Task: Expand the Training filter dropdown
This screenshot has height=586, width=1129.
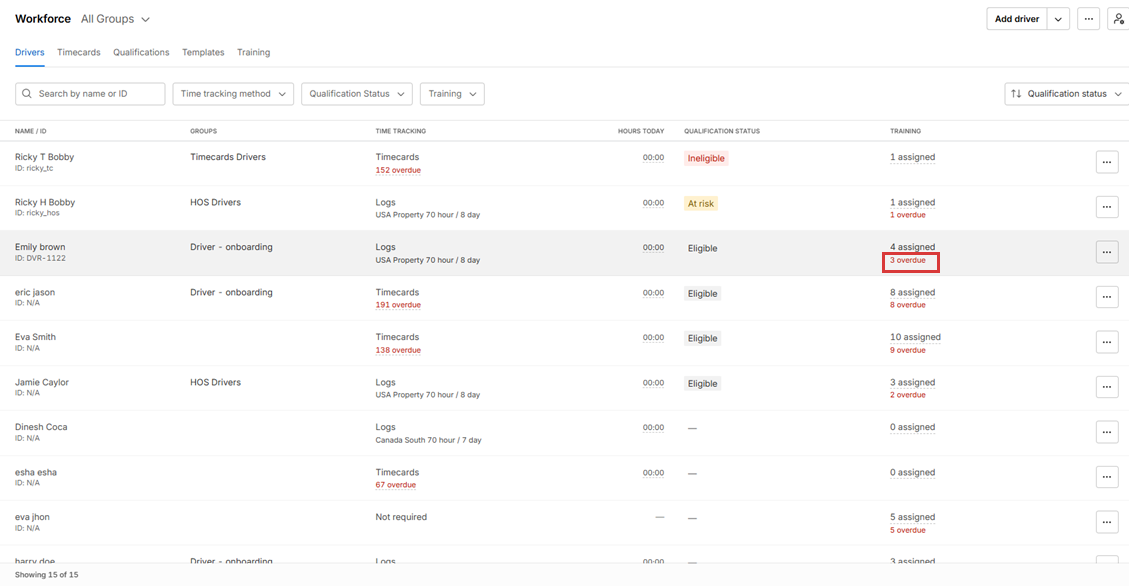Action: pyautogui.click(x=451, y=94)
